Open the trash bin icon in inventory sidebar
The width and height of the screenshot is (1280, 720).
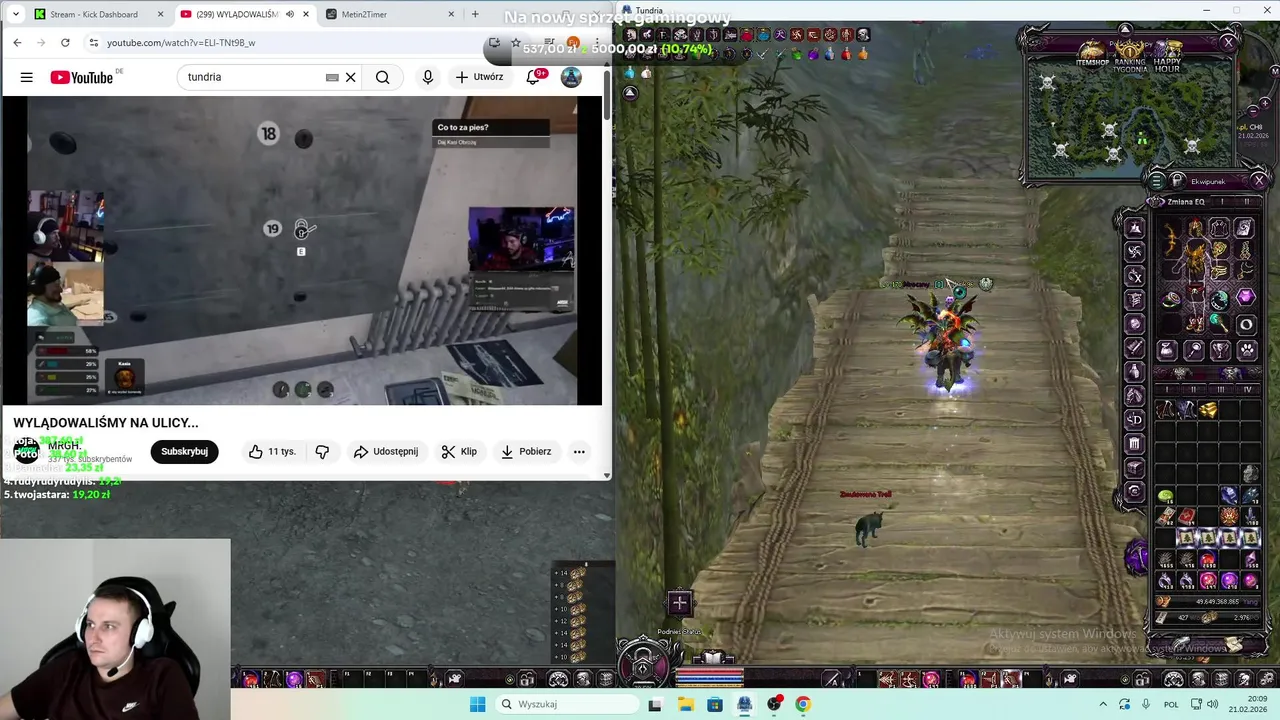click(1135, 442)
